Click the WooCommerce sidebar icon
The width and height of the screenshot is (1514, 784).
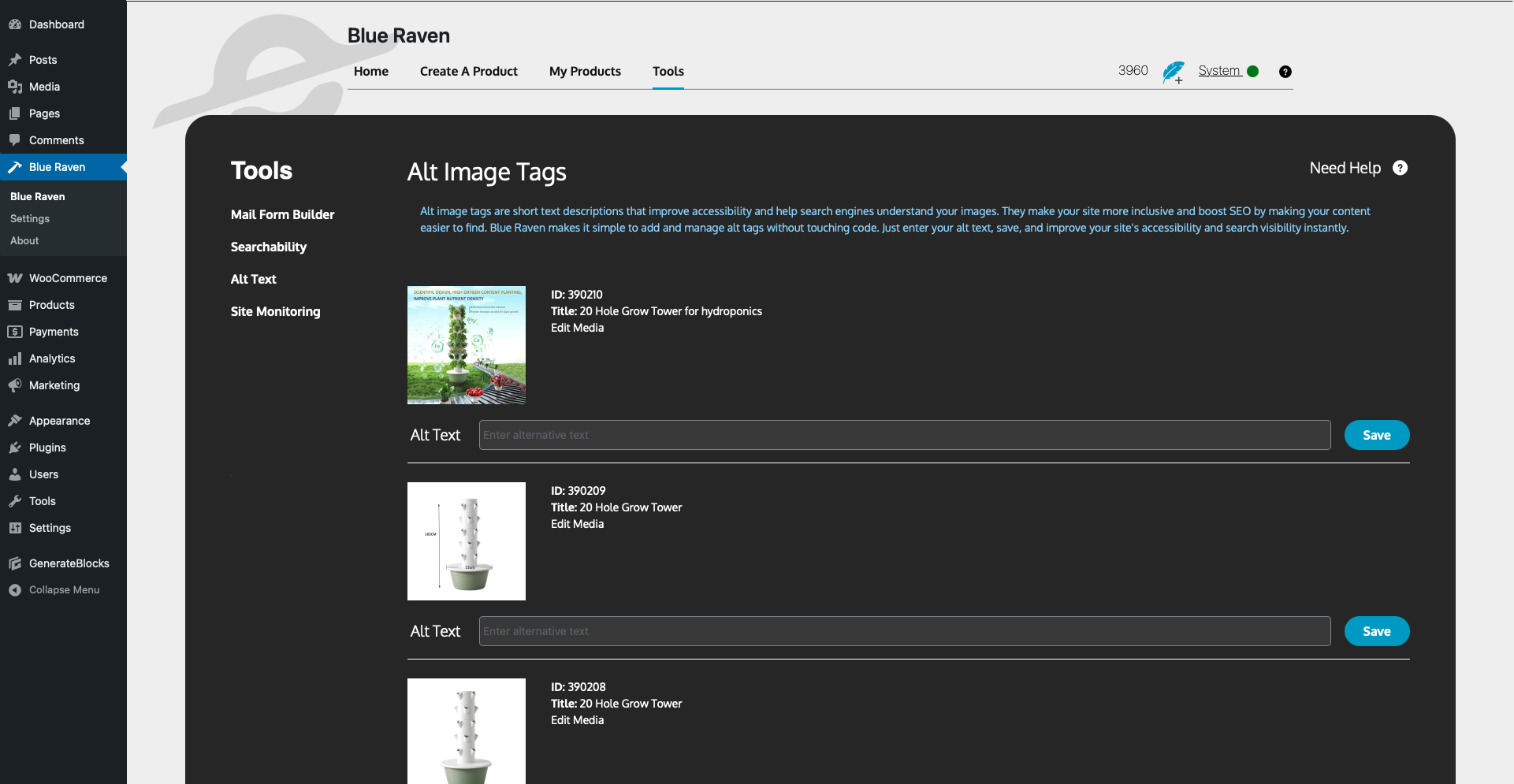pos(15,278)
